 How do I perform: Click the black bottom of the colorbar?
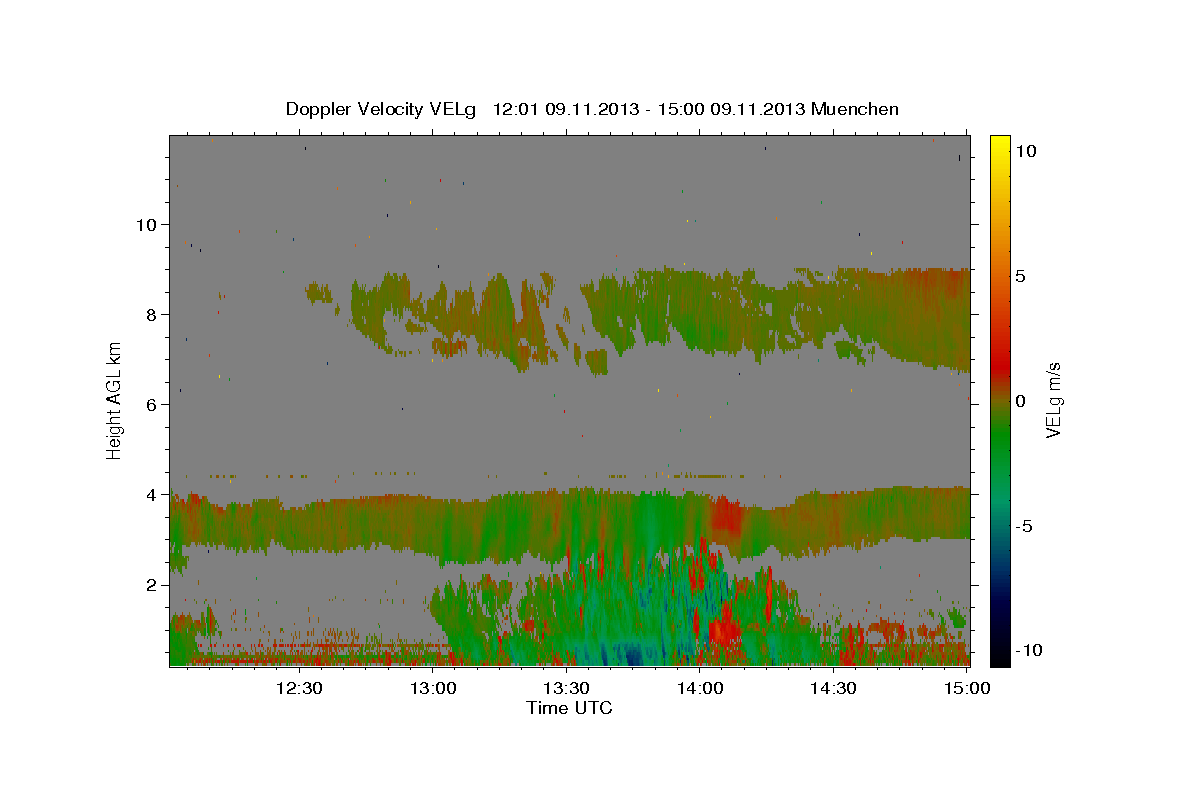coord(1000,658)
